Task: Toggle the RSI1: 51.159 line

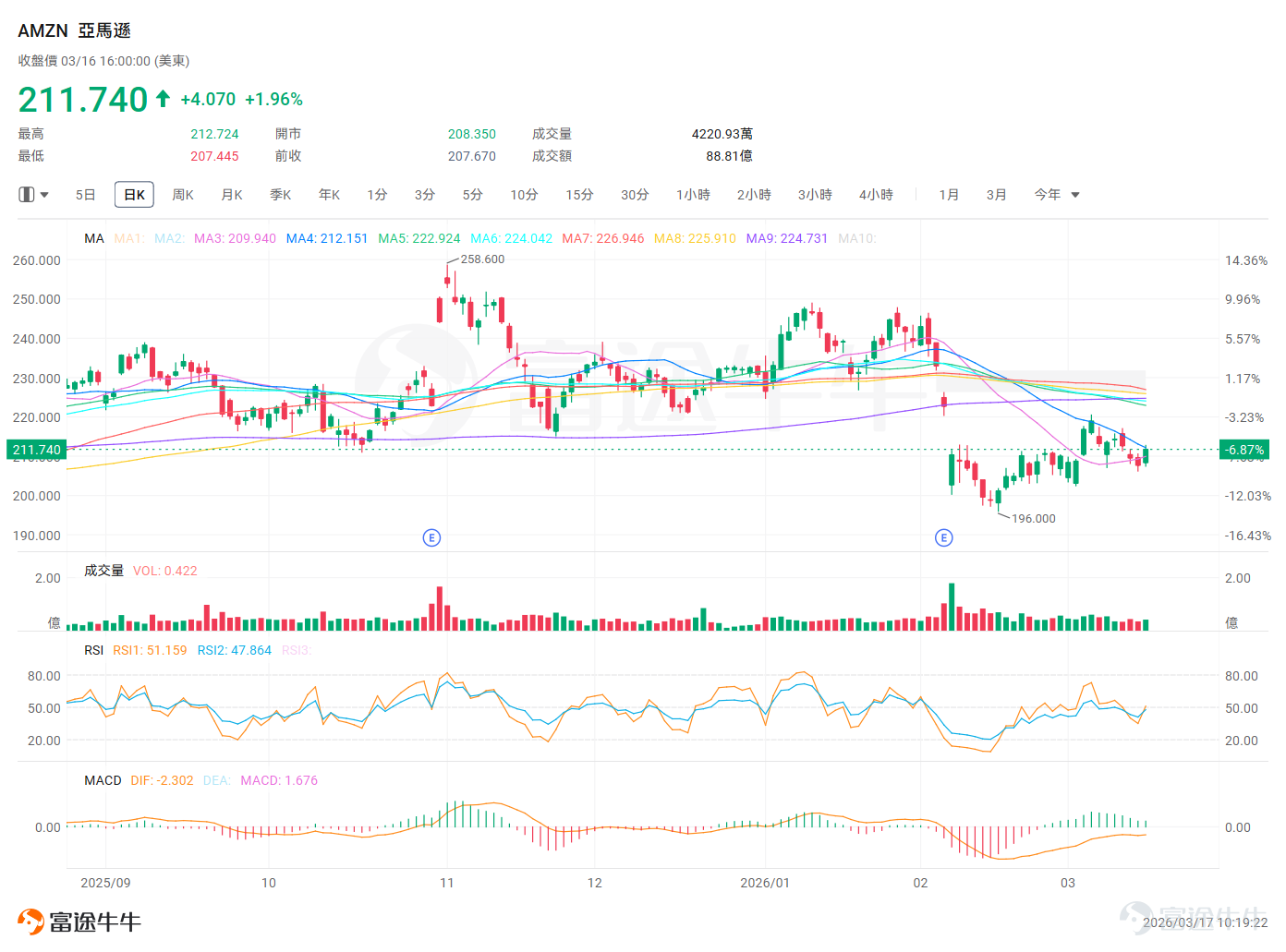Action: [150, 650]
